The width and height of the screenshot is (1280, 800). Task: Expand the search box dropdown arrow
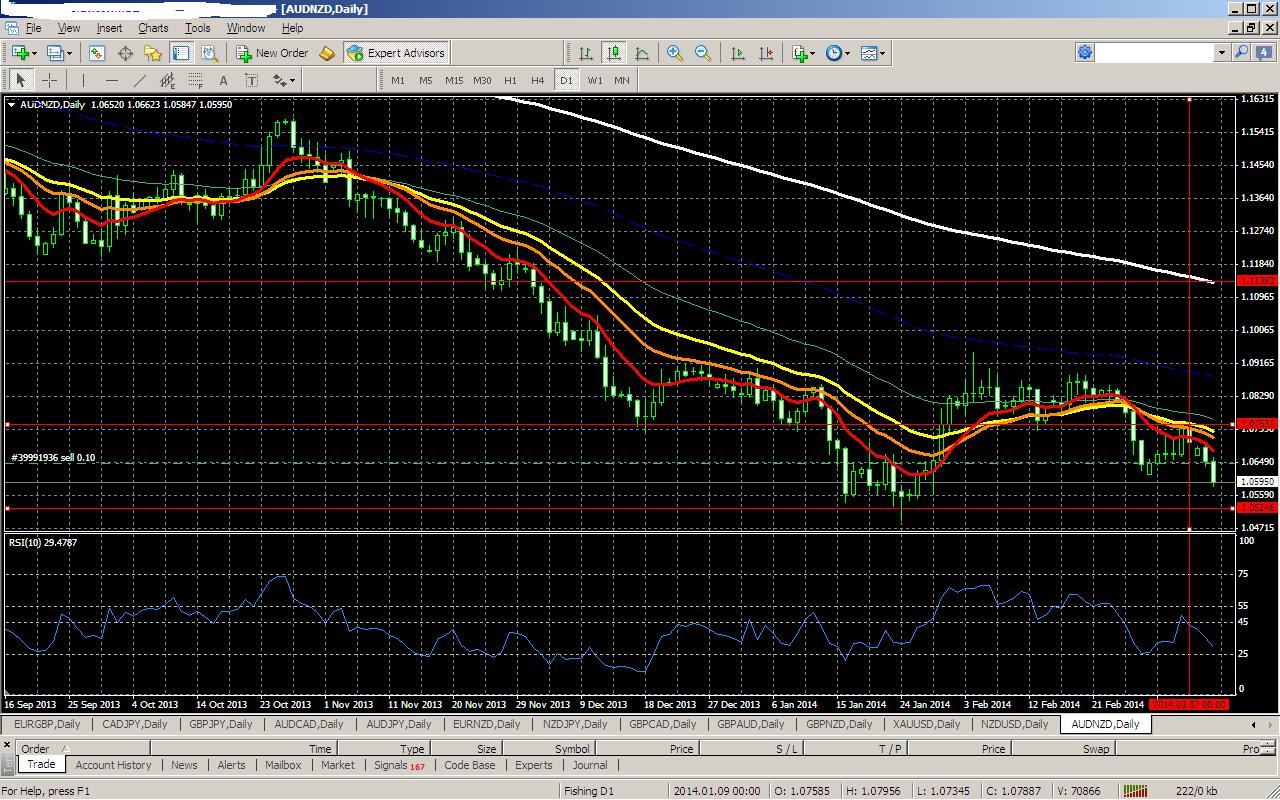[x=1221, y=52]
